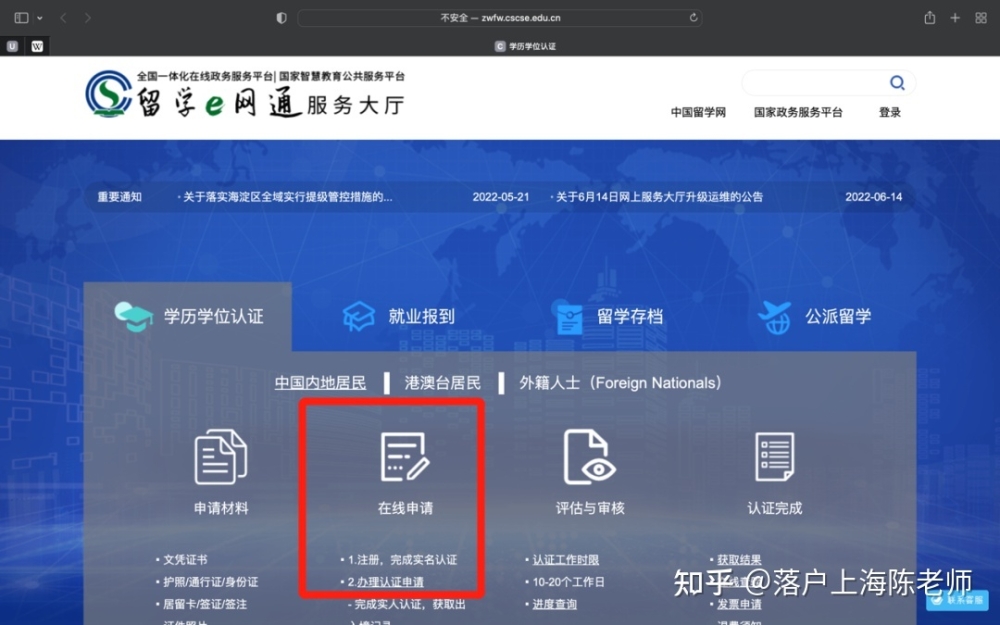Viewport: 1000px width, 625px height.
Task: Open 中国留学网 link
Action: click(698, 112)
